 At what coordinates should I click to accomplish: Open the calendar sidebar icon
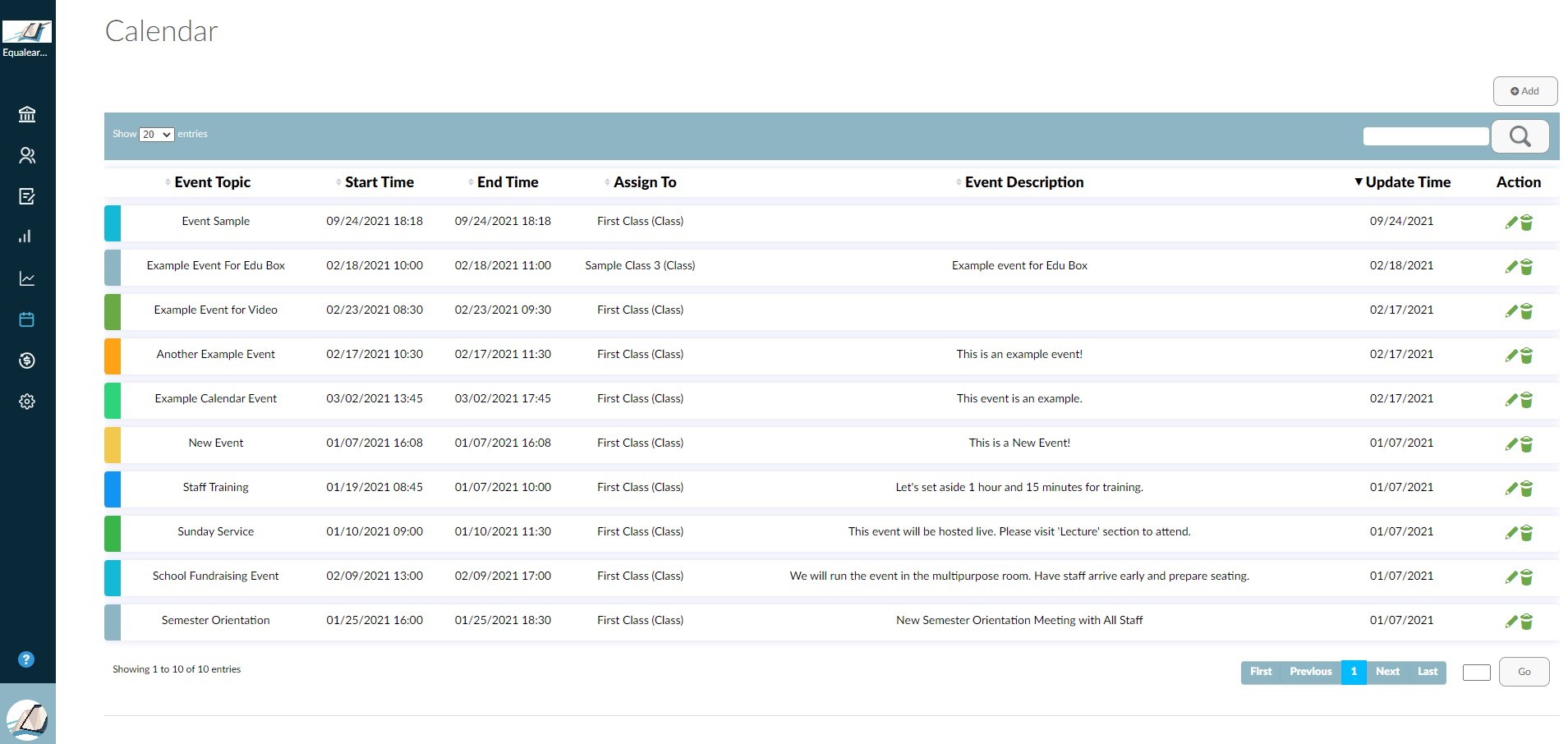point(27,319)
